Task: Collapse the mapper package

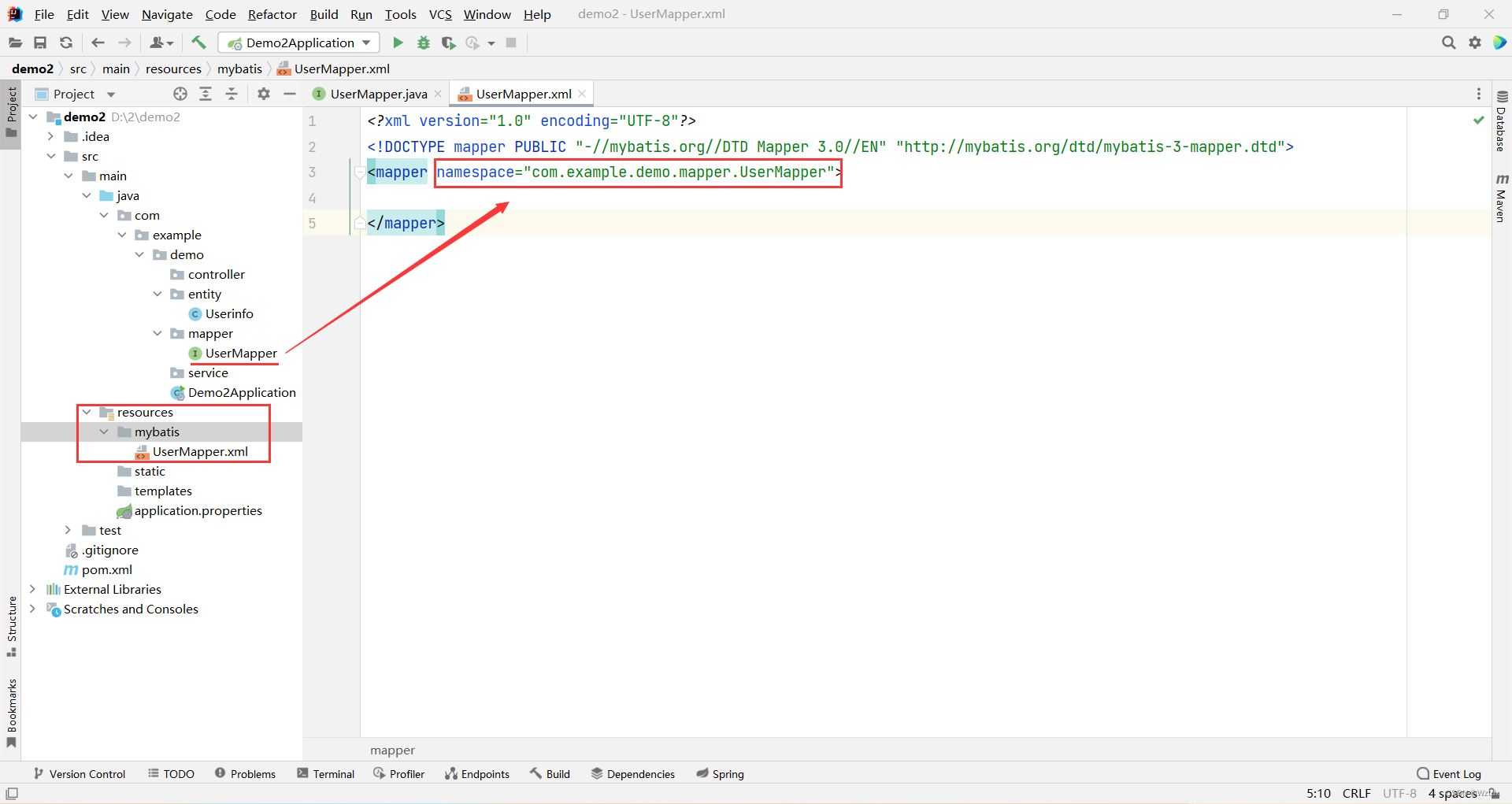Action: pyautogui.click(x=157, y=333)
